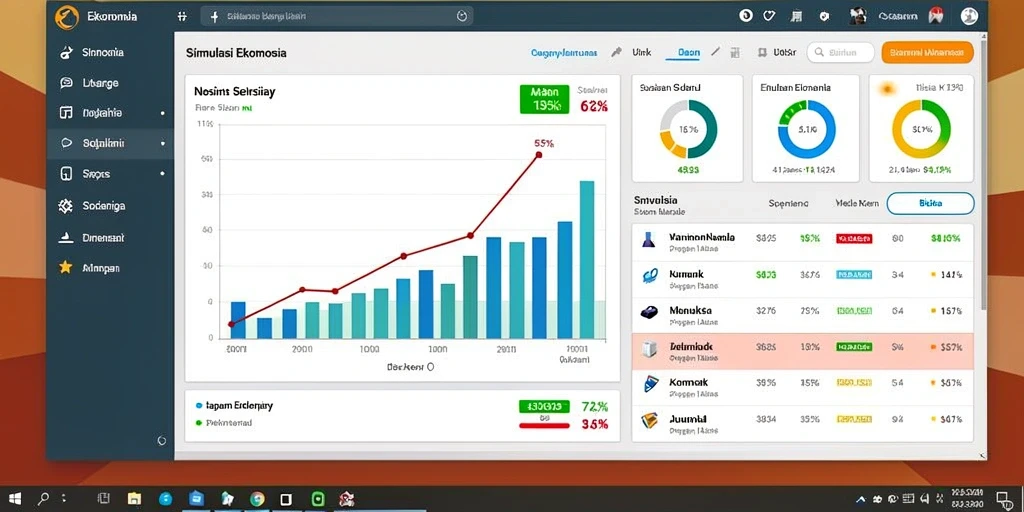The image size is (1024, 512).
Task: Open the flask icon in first table row
Action: (x=648, y=240)
